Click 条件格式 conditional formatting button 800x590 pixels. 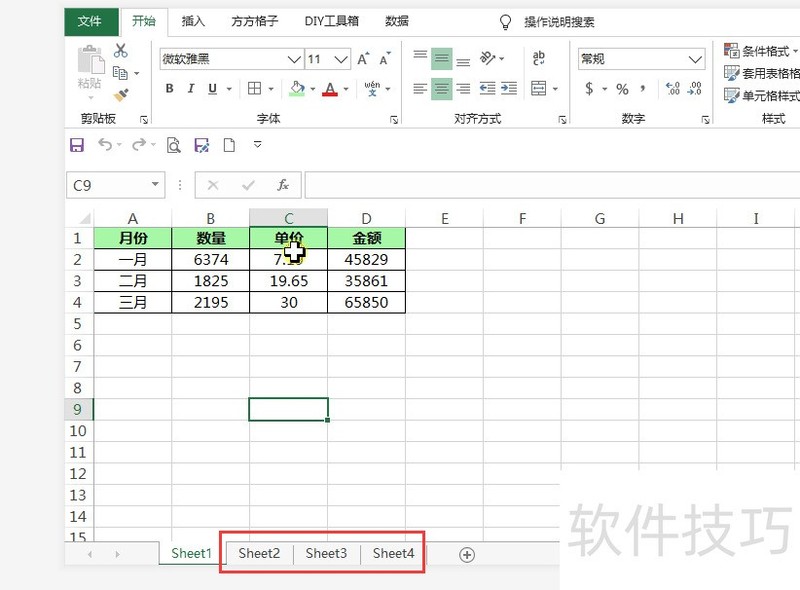[761, 51]
